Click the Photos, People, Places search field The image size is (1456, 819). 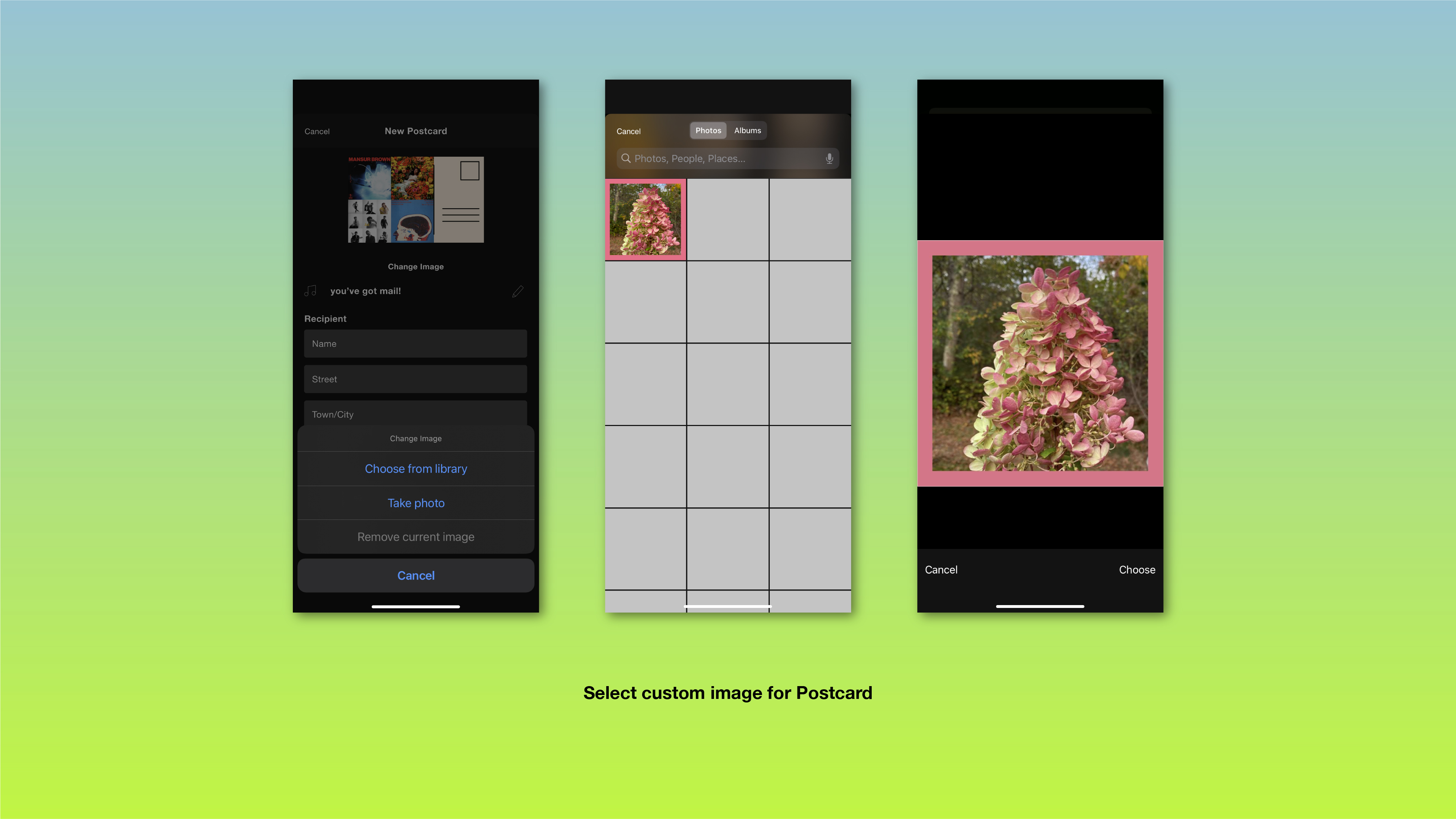tap(727, 159)
